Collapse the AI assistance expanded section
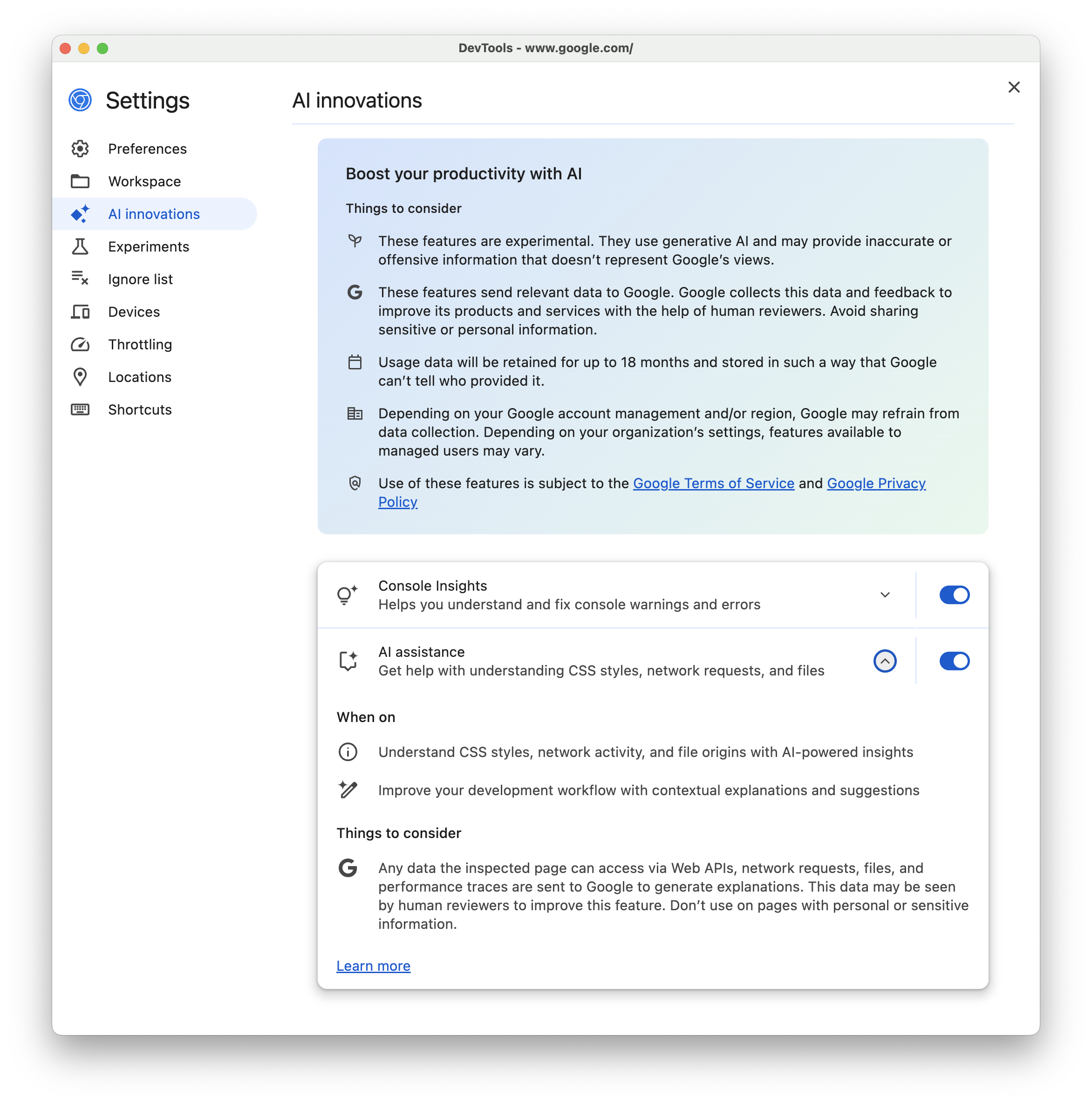 [x=884, y=660]
